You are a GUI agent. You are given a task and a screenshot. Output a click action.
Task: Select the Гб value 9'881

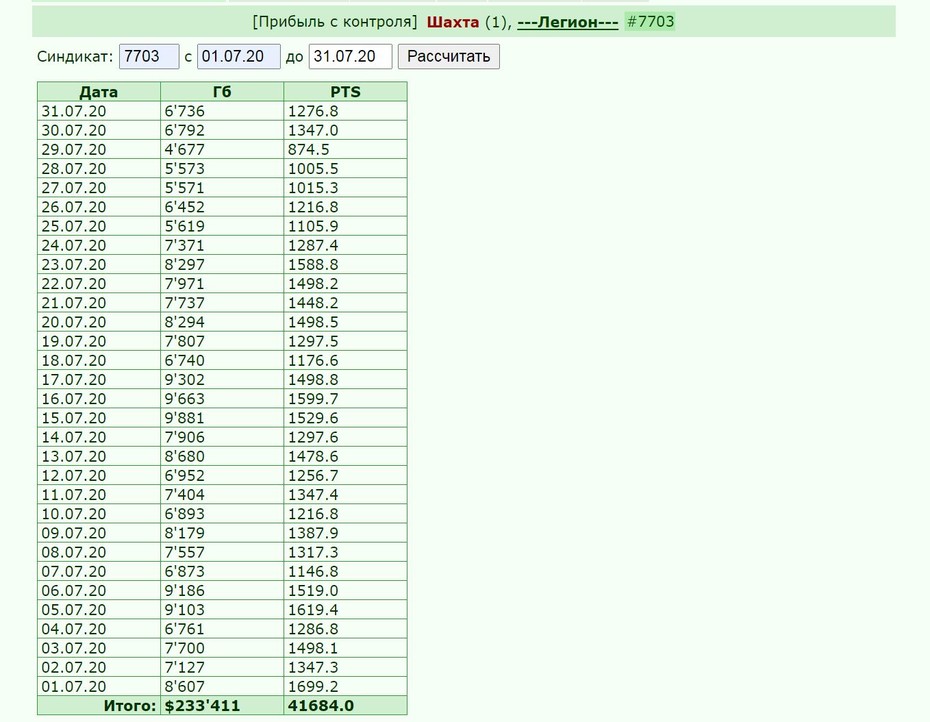184,418
